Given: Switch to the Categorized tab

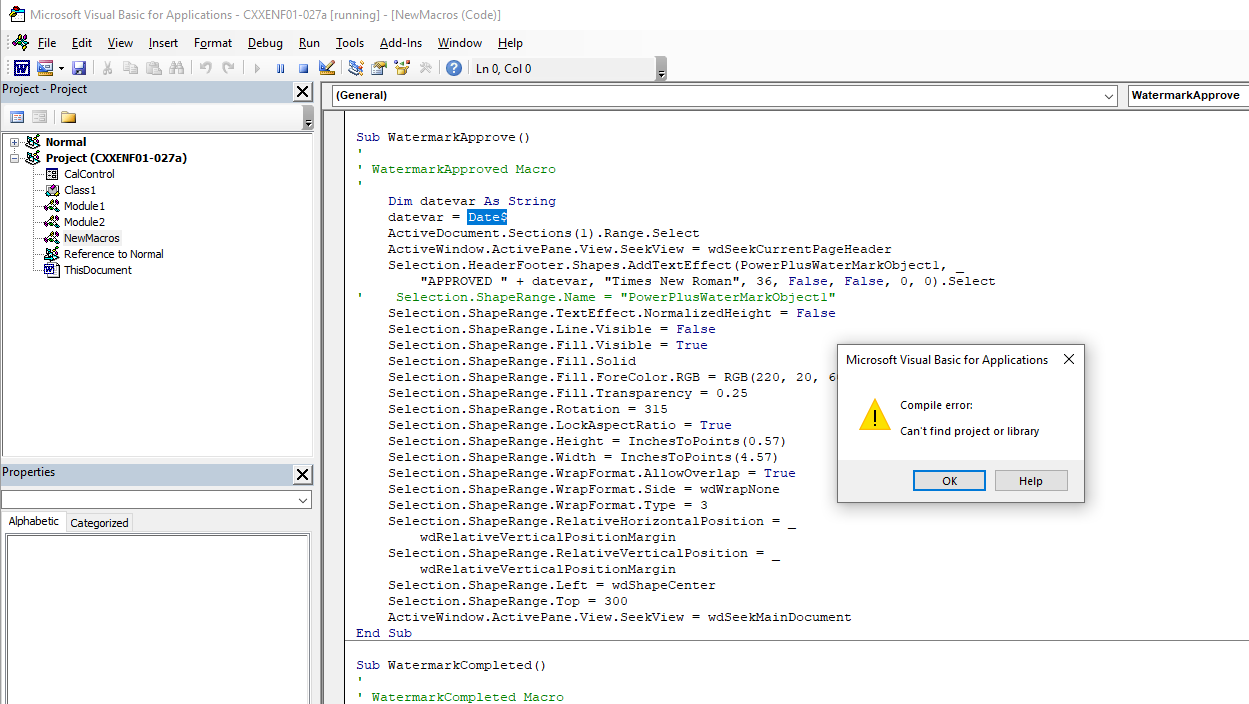Looking at the screenshot, I should click(x=99, y=523).
